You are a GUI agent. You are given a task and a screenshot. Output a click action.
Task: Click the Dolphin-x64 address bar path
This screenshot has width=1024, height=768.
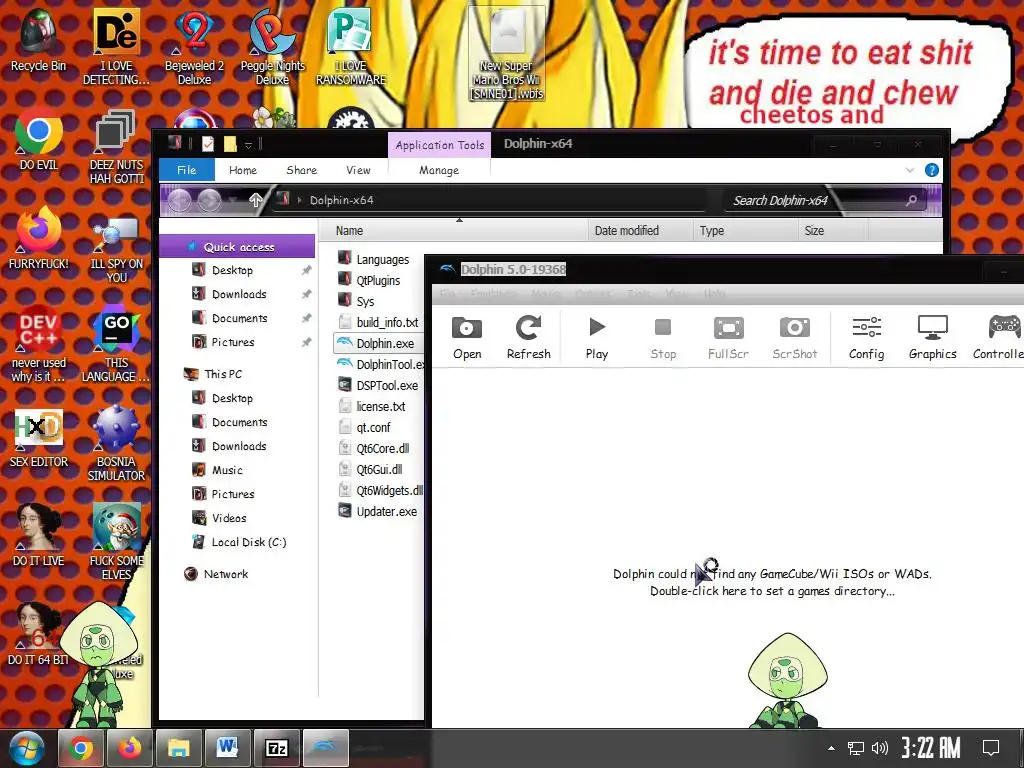342,200
